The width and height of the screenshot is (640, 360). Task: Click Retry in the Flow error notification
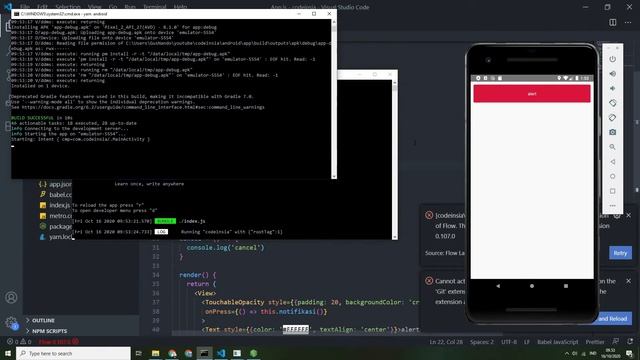pyautogui.click(x=620, y=253)
